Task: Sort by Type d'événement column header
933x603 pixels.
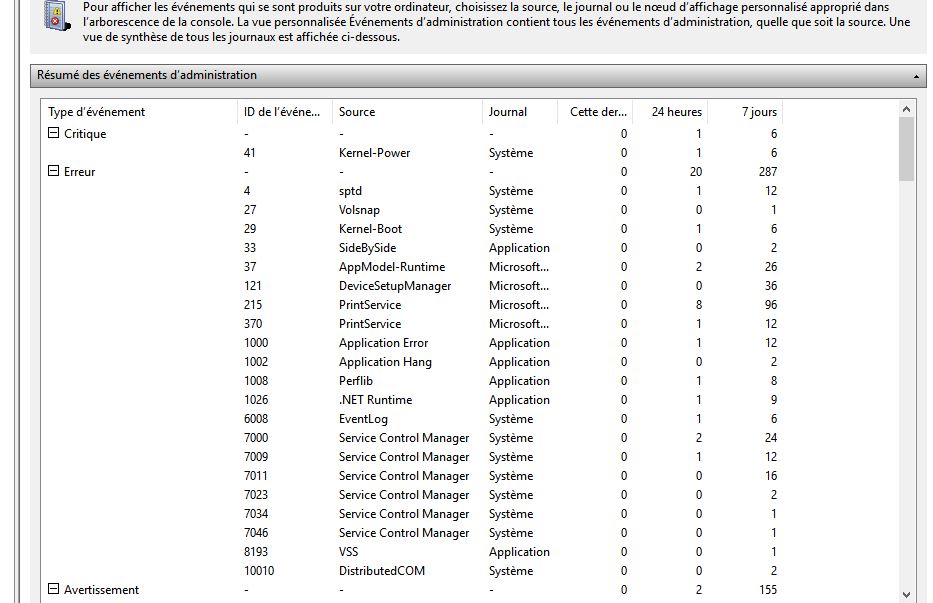Action: pos(139,112)
